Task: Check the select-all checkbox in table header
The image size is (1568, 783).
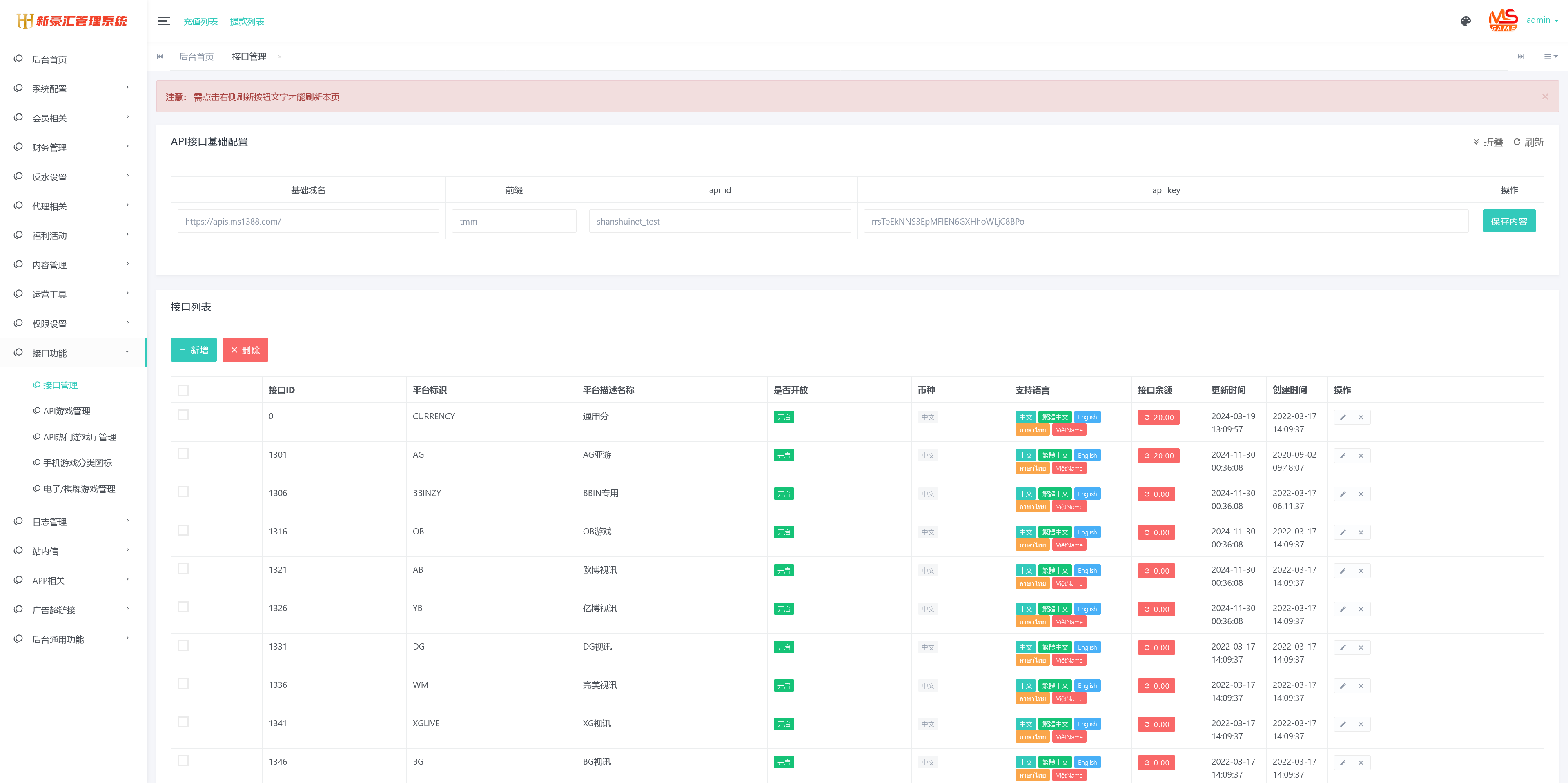Action: click(183, 391)
